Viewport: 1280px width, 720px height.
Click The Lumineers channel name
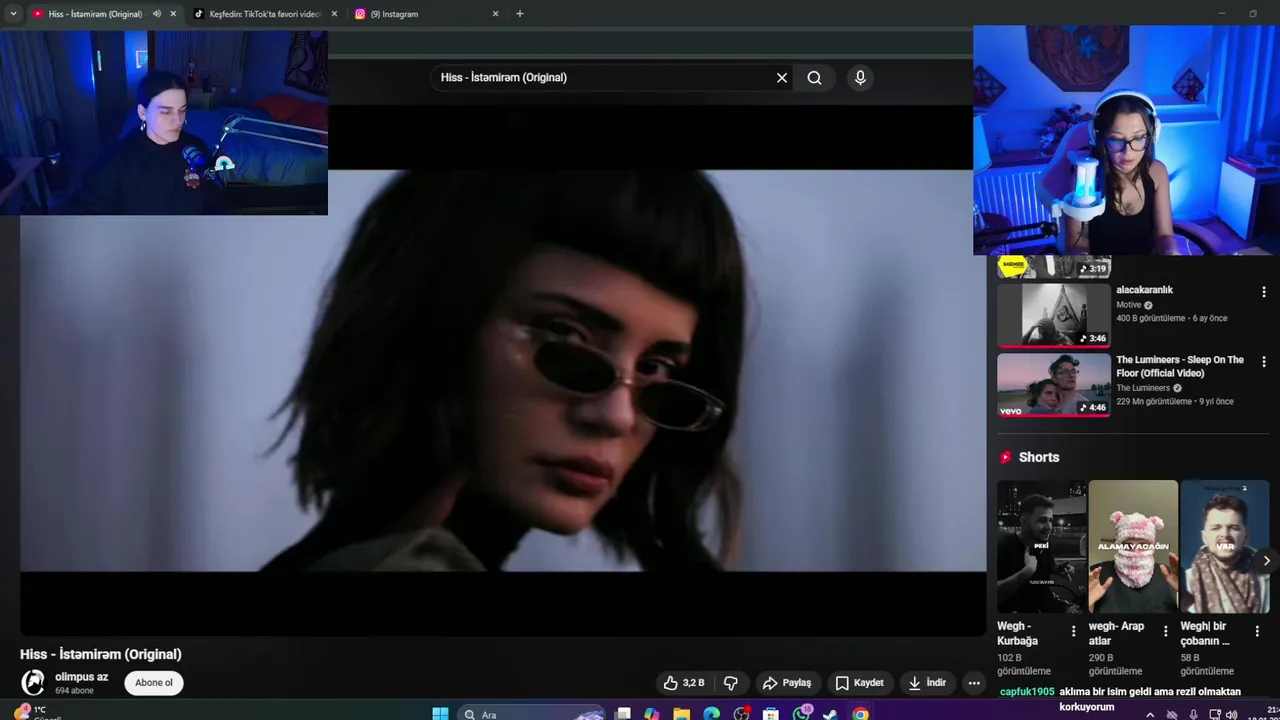click(1143, 388)
